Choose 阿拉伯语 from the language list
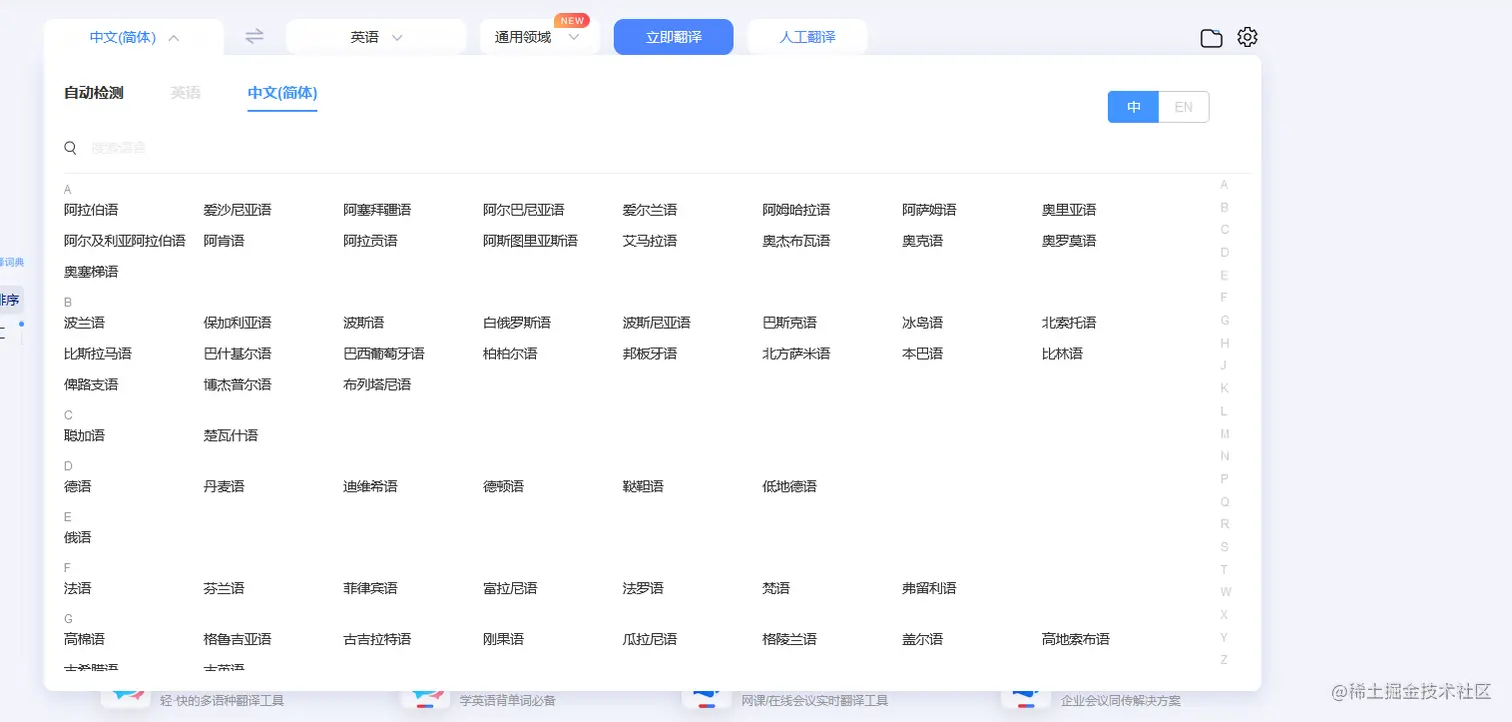The height and width of the screenshot is (722, 1512). point(91,210)
